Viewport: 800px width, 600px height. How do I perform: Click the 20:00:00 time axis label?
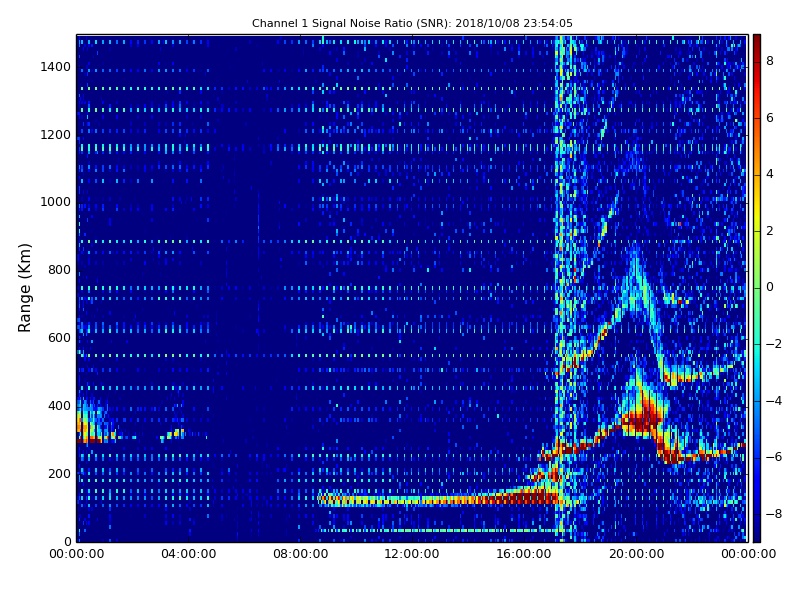pyautogui.click(x=636, y=554)
